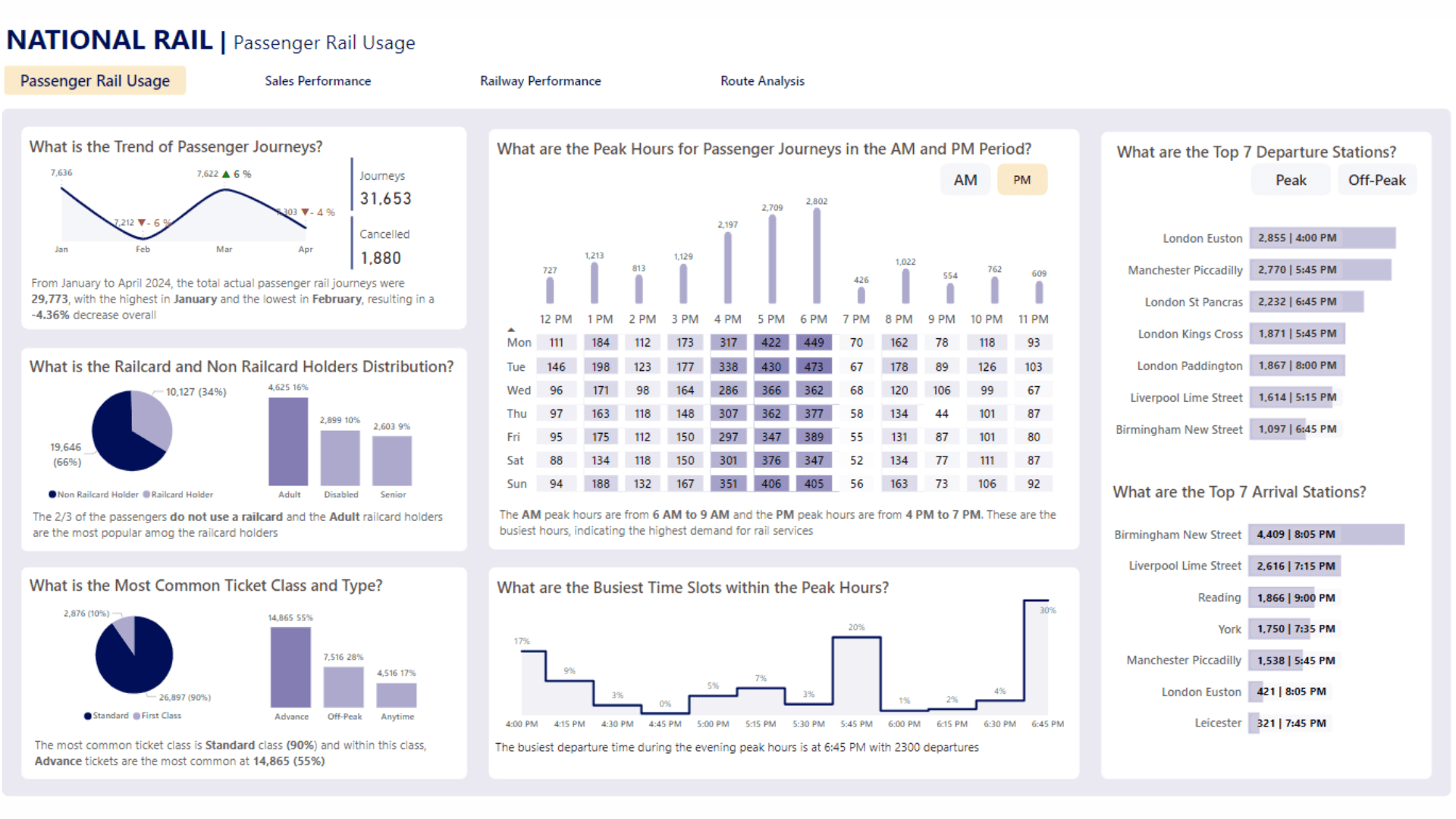Switch to the Railway Performance tab

(x=540, y=80)
